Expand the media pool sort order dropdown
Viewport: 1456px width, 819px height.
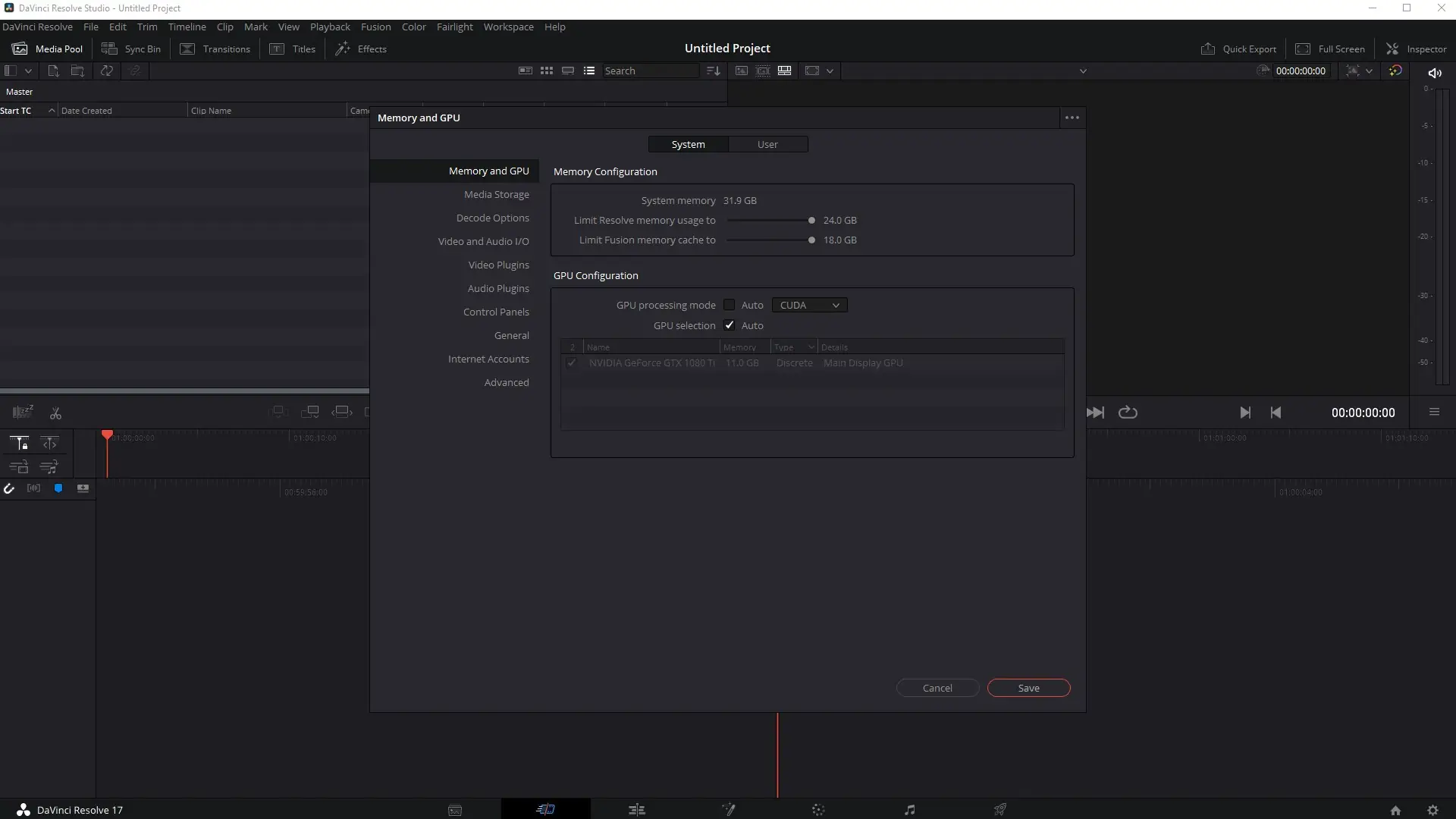click(x=713, y=71)
